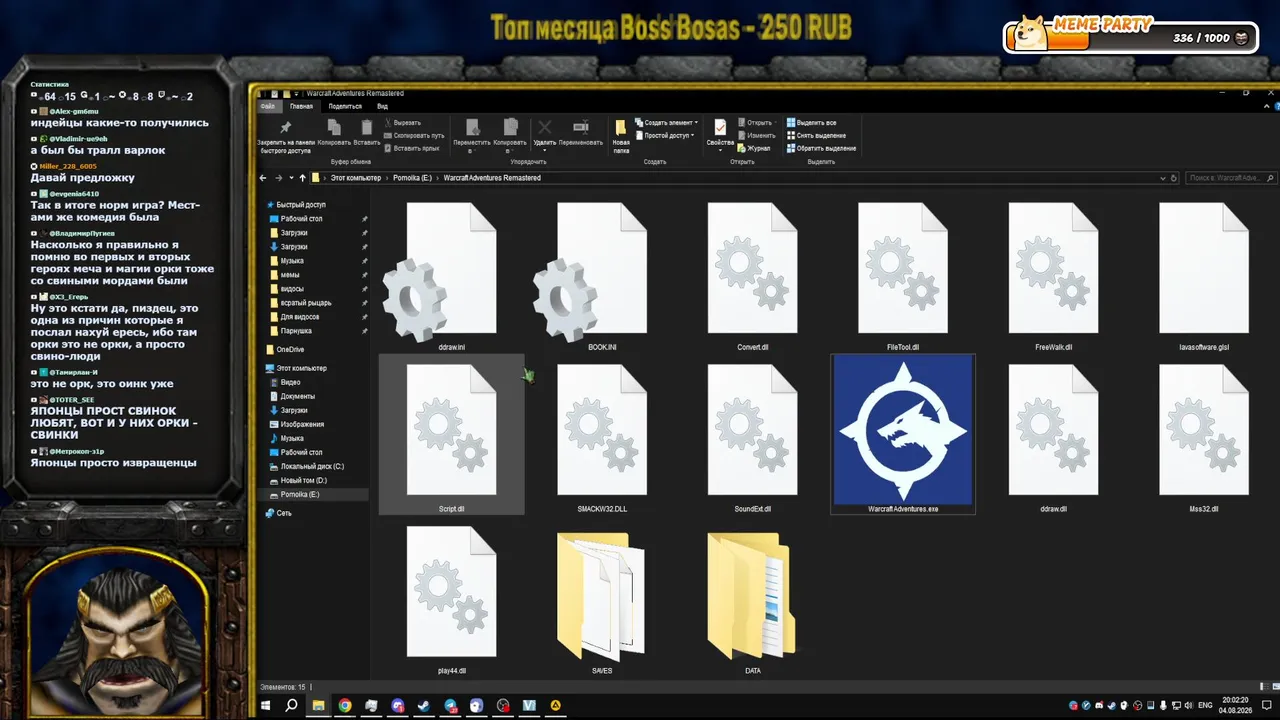Launch Chrome from the taskbar

coord(345,706)
